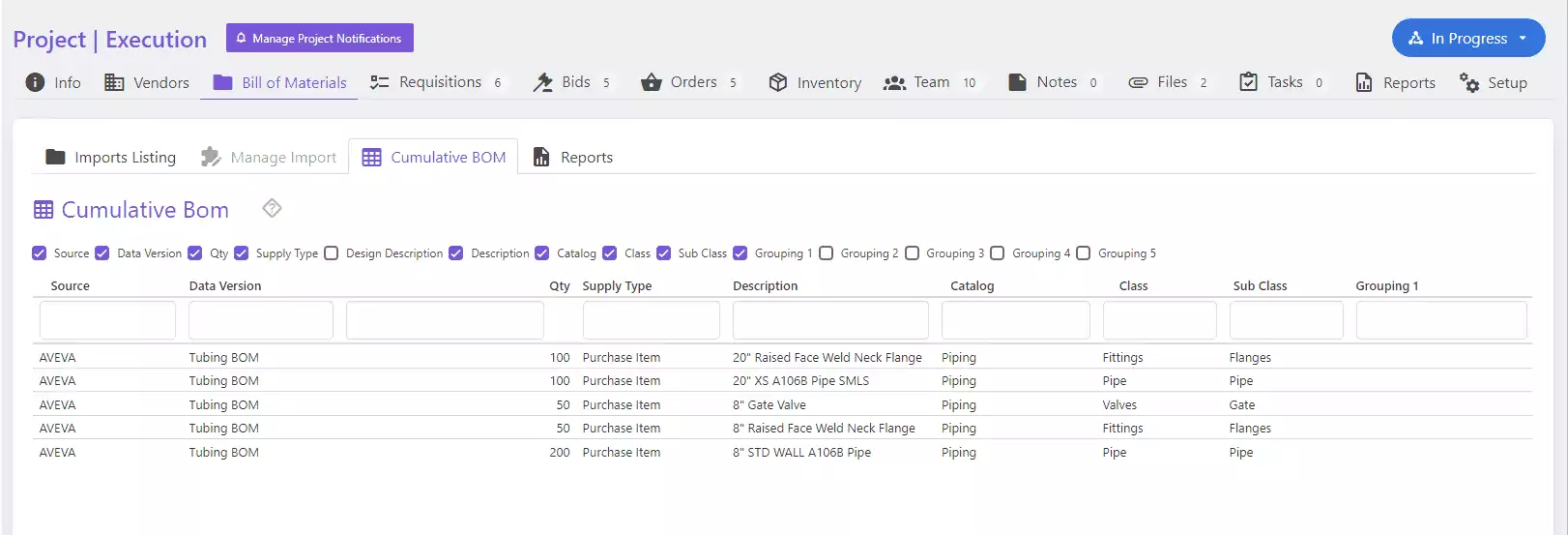The image size is (1568, 535).
Task: Click the Cumulative BOM table icon in sub-tab
Action: click(372, 157)
